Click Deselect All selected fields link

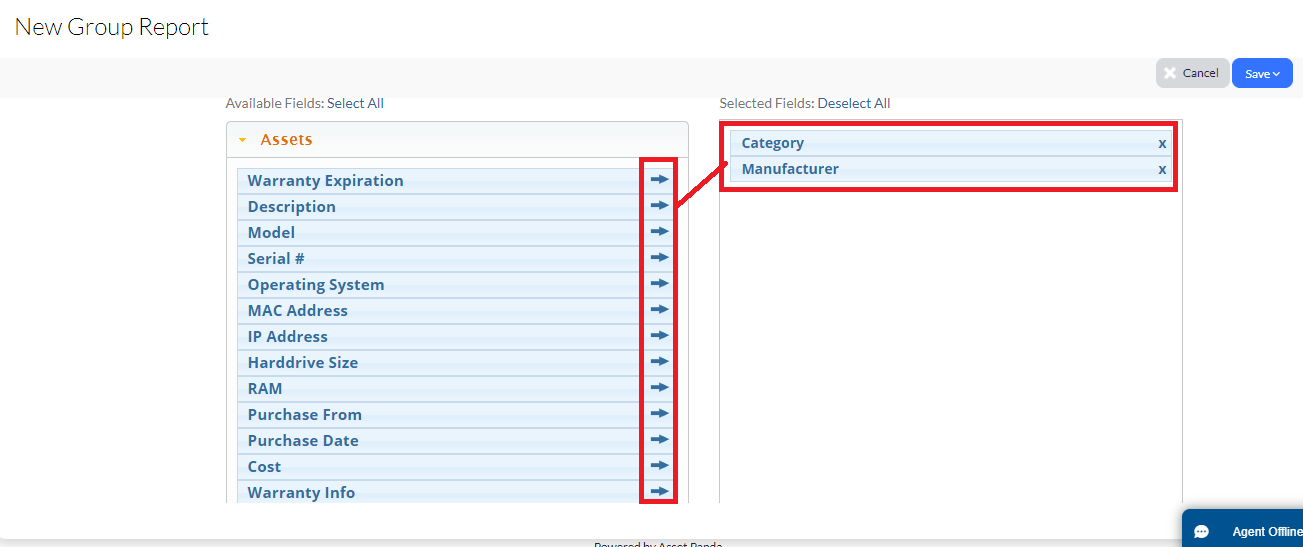click(854, 103)
